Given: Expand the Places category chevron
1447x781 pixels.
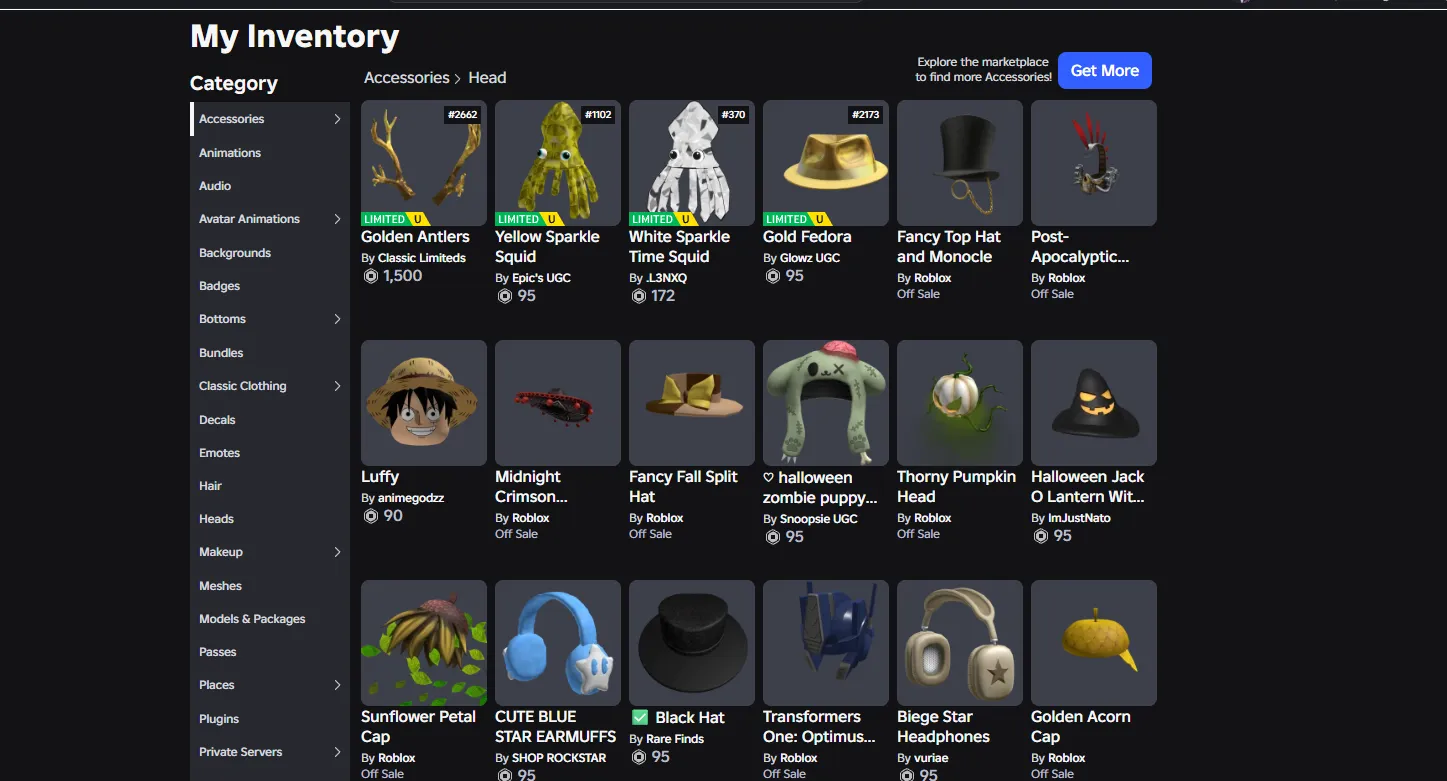Looking at the screenshot, I should (x=337, y=685).
